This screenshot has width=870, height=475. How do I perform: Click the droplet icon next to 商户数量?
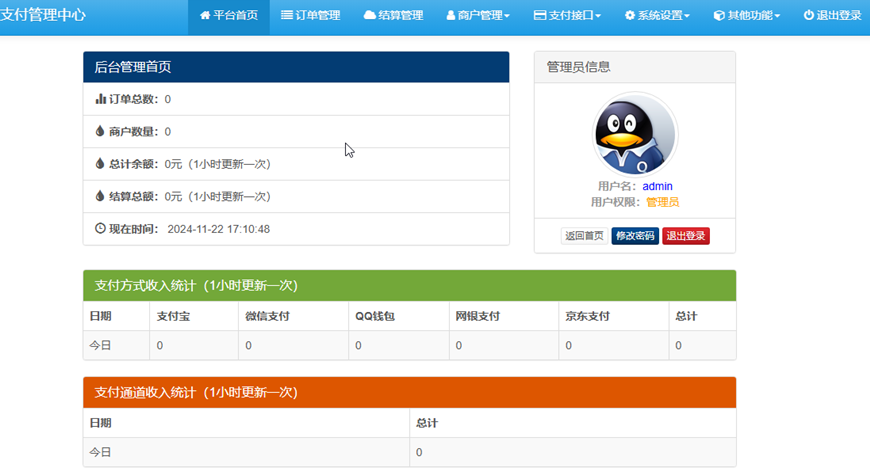pyautogui.click(x=100, y=131)
